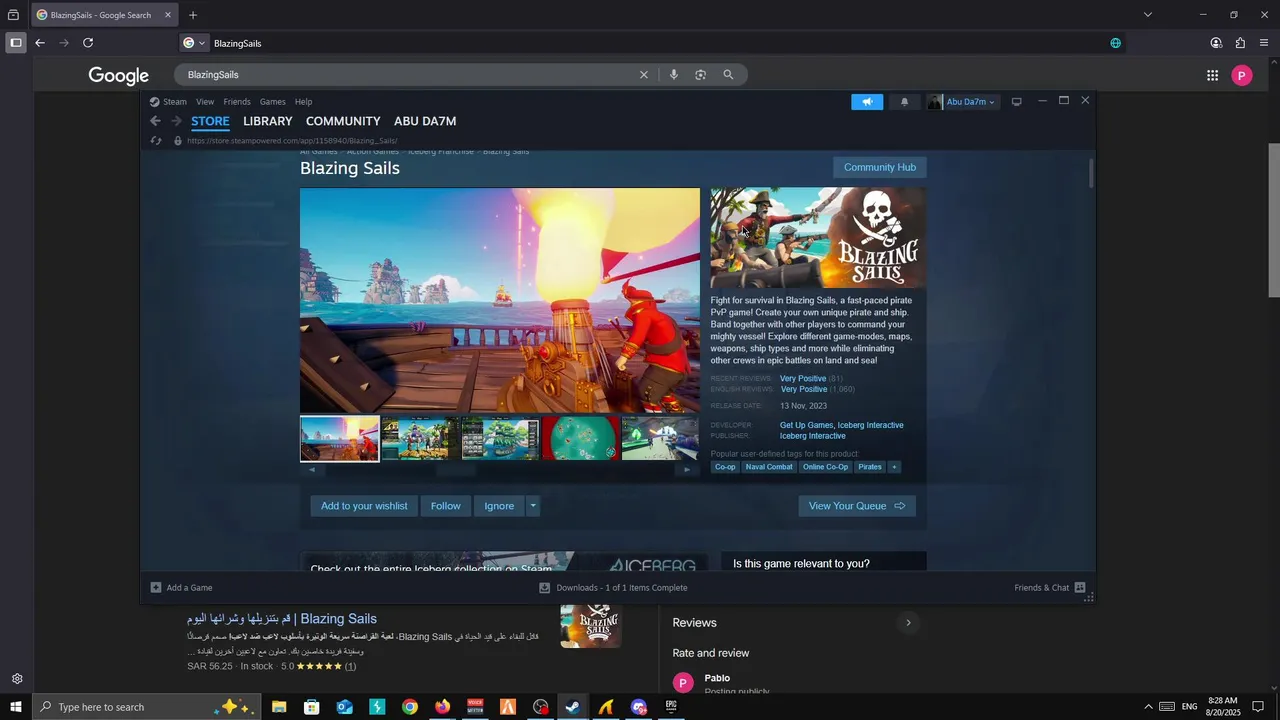1280x720 pixels.
Task: Open File Explorer from taskbar
Action: pos(279,707)
